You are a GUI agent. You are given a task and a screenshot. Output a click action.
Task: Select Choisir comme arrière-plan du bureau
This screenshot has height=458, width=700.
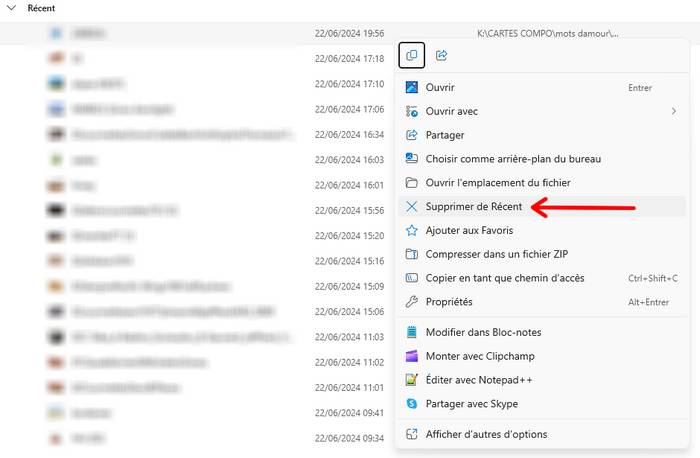542,159
